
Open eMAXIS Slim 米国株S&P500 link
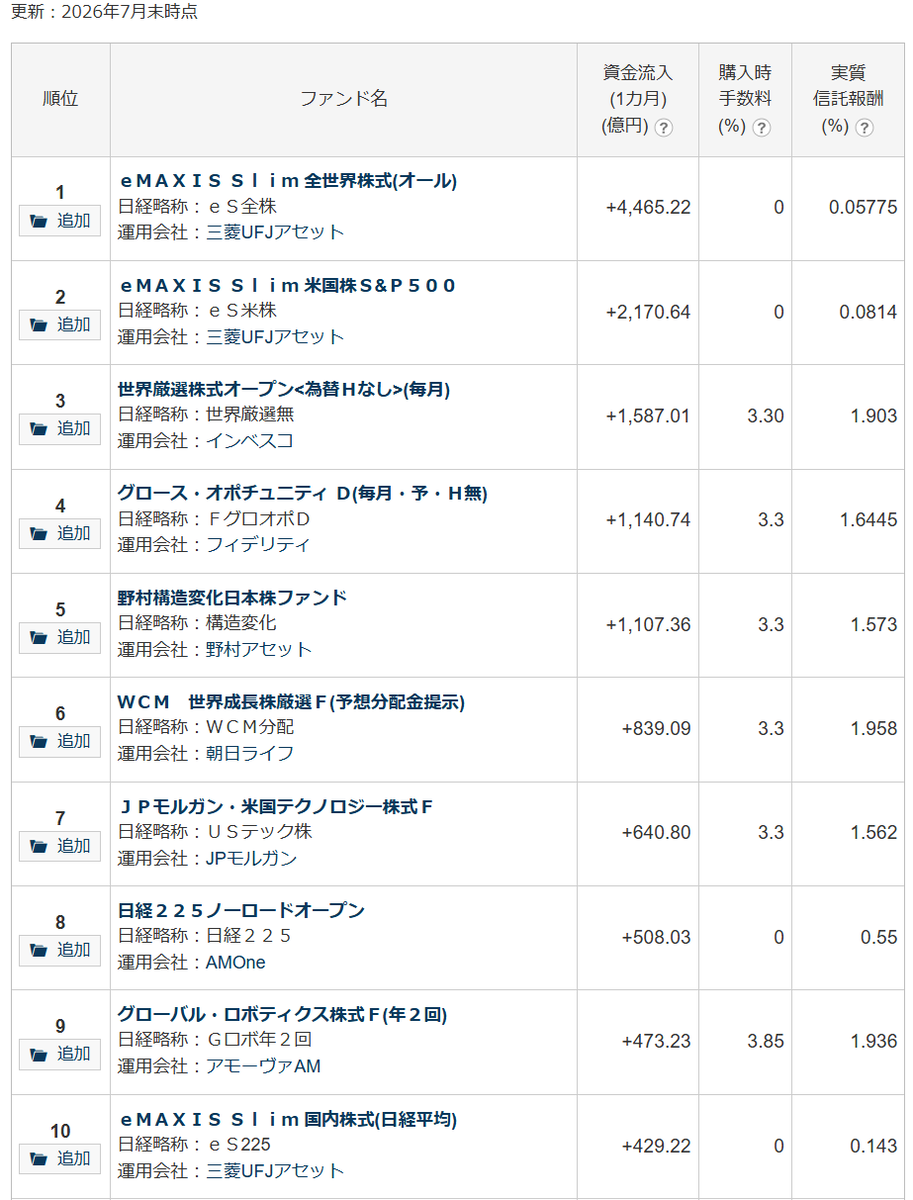pyautogui.click(x=287, y=285)
